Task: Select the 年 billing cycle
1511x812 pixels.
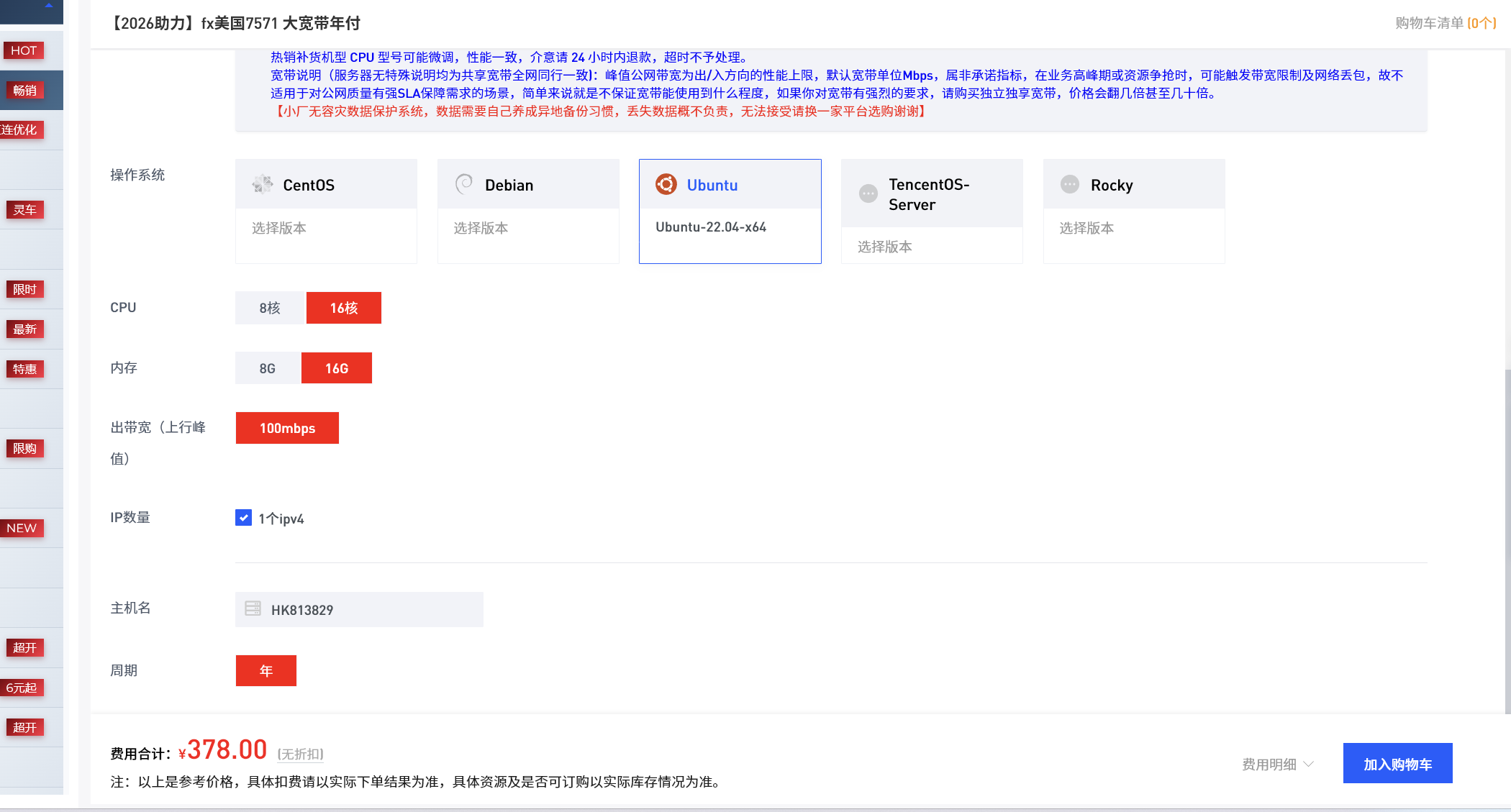Action: coord(266,670)
